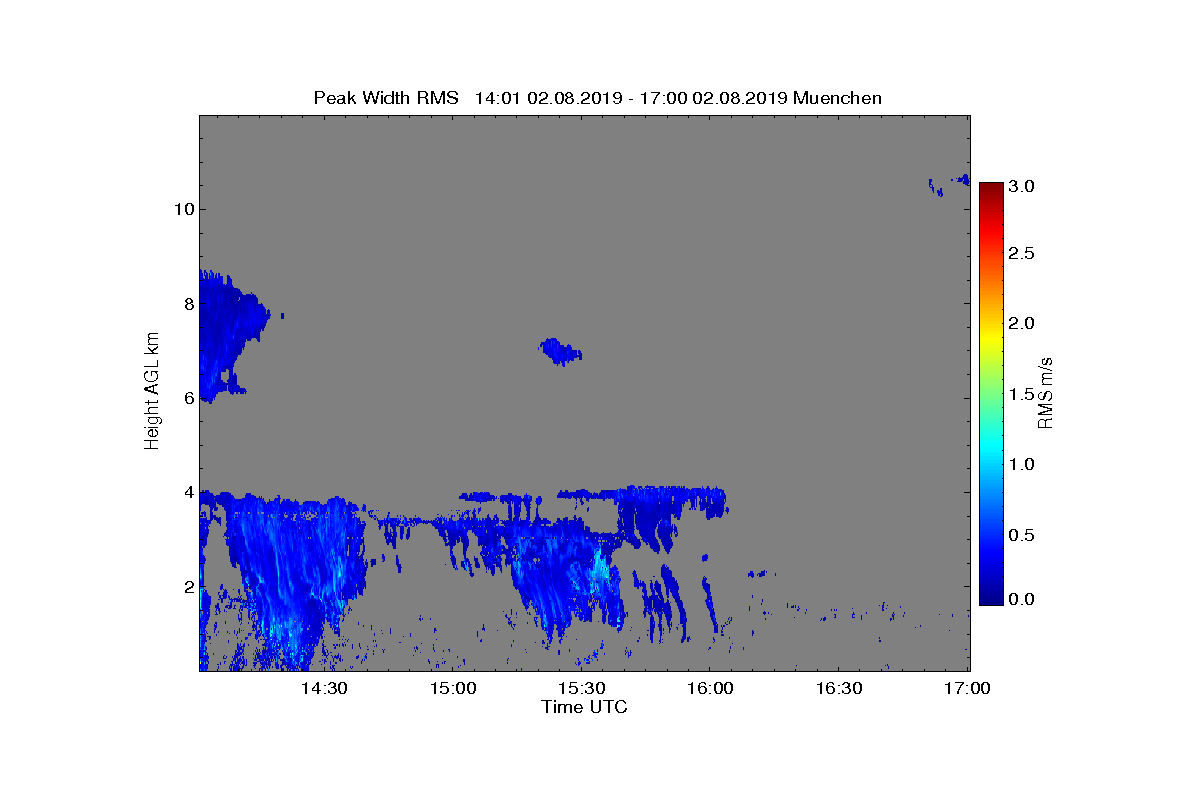Image resolution: width=1200 pixels, height=800 pixels.
Task: Click the RMS color scale bar
Action: 991,393
